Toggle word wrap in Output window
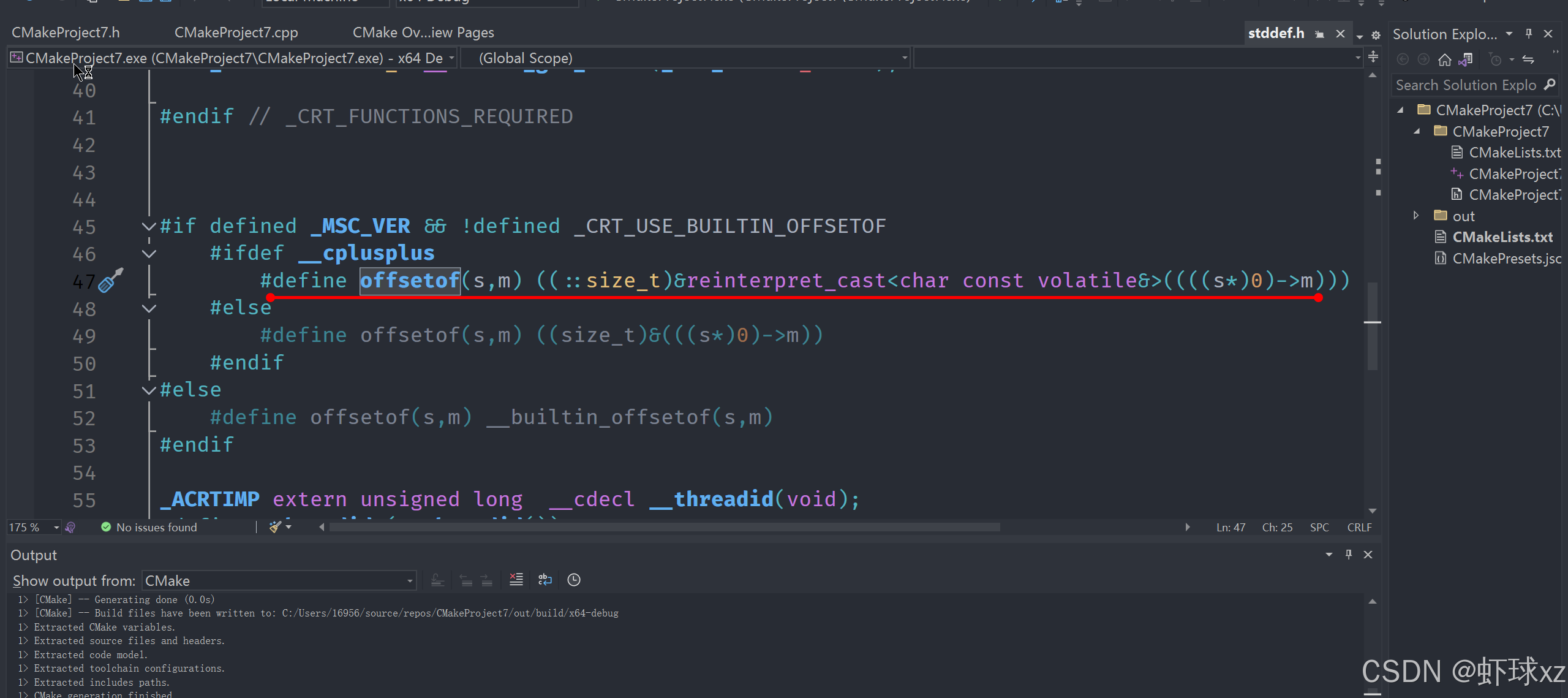This screenshot has width=1568, height=698. point(545,580)
